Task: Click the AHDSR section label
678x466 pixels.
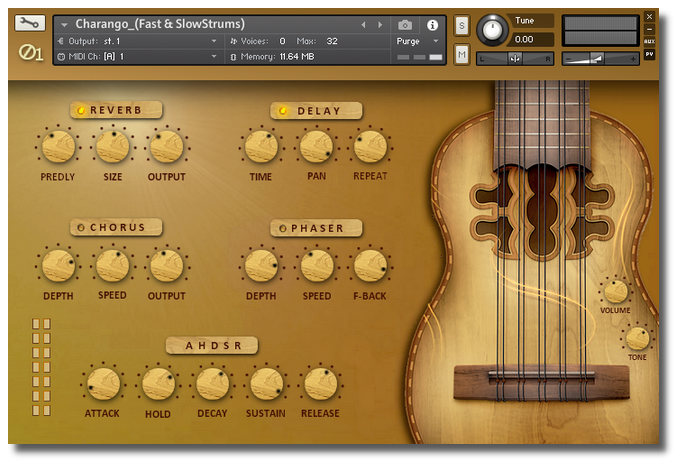Action: click(x=212, y=346)
